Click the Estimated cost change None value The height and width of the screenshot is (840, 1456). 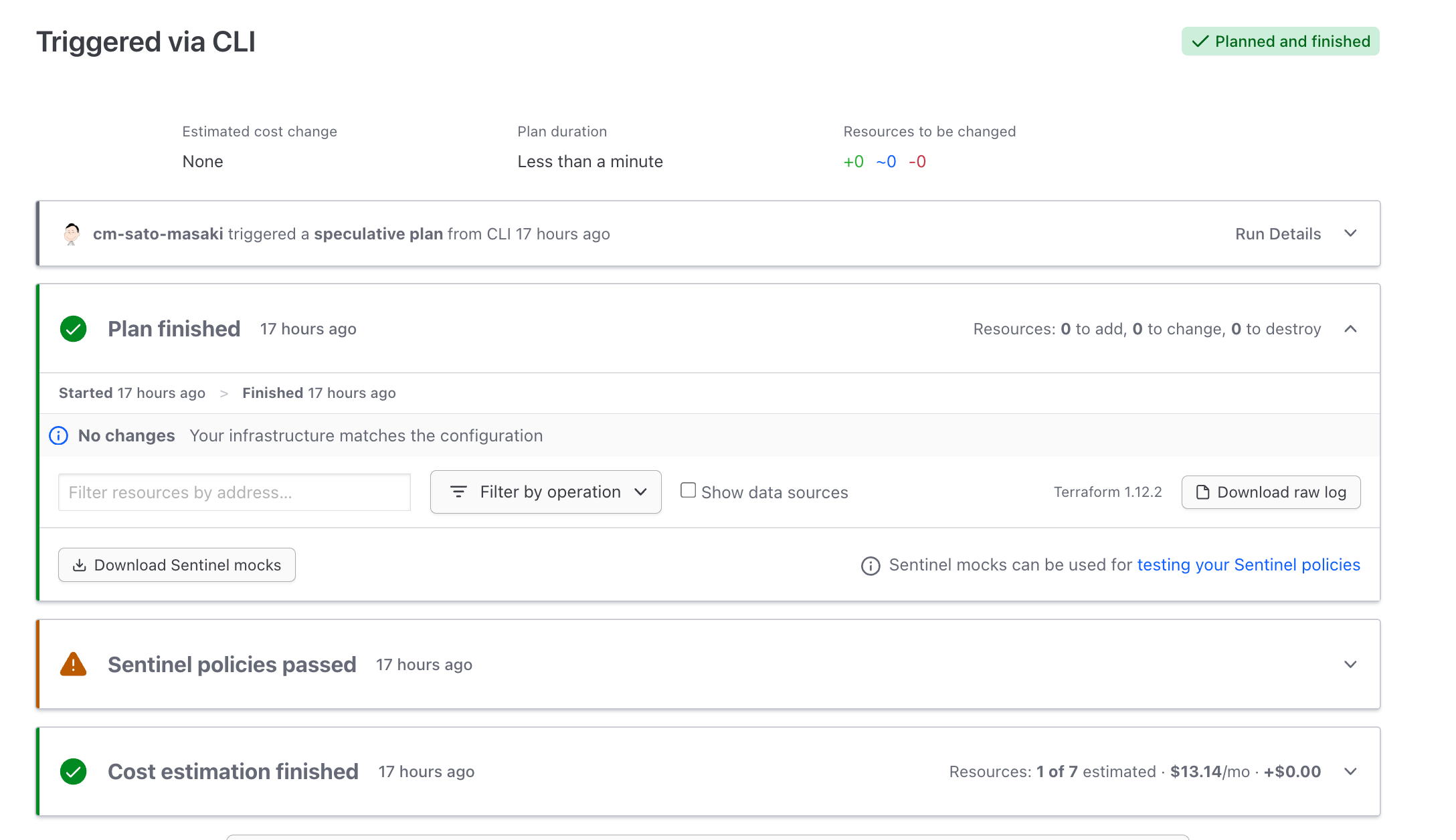(203, 162)
